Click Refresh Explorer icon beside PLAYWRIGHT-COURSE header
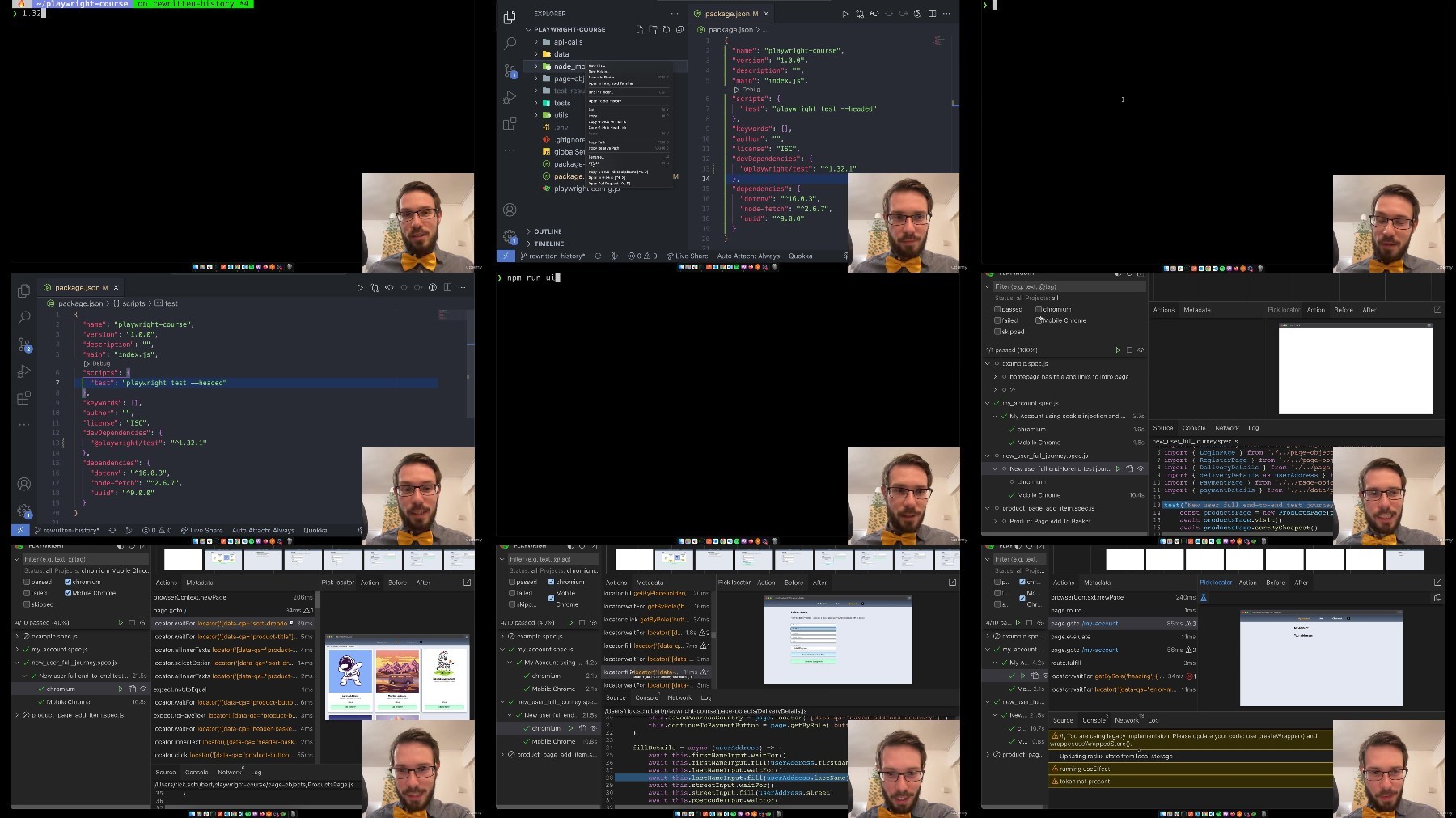1456x818 pixels. tap(667, 29)
